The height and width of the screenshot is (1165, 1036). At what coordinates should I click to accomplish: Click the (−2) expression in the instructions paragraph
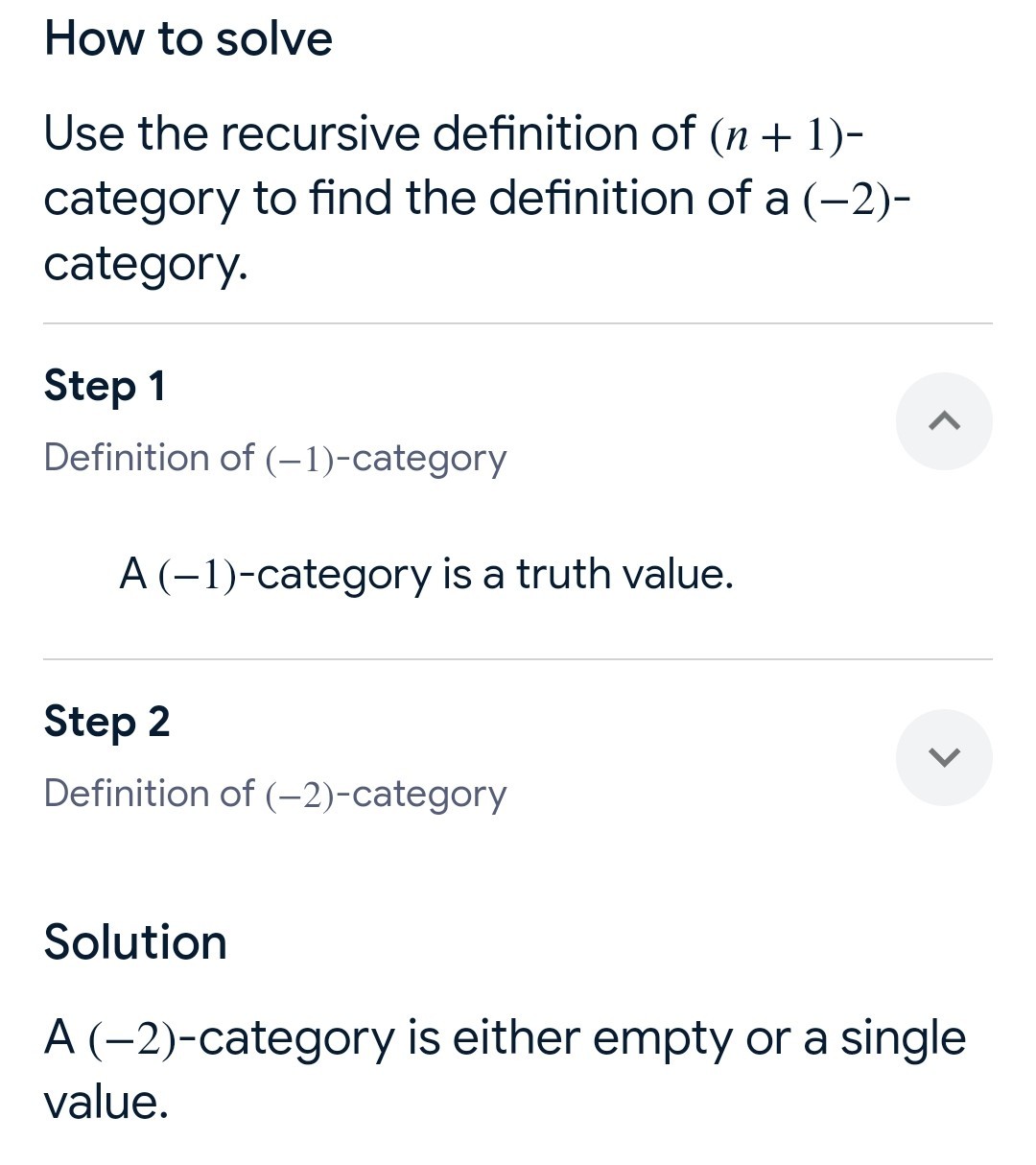point(844,201)
